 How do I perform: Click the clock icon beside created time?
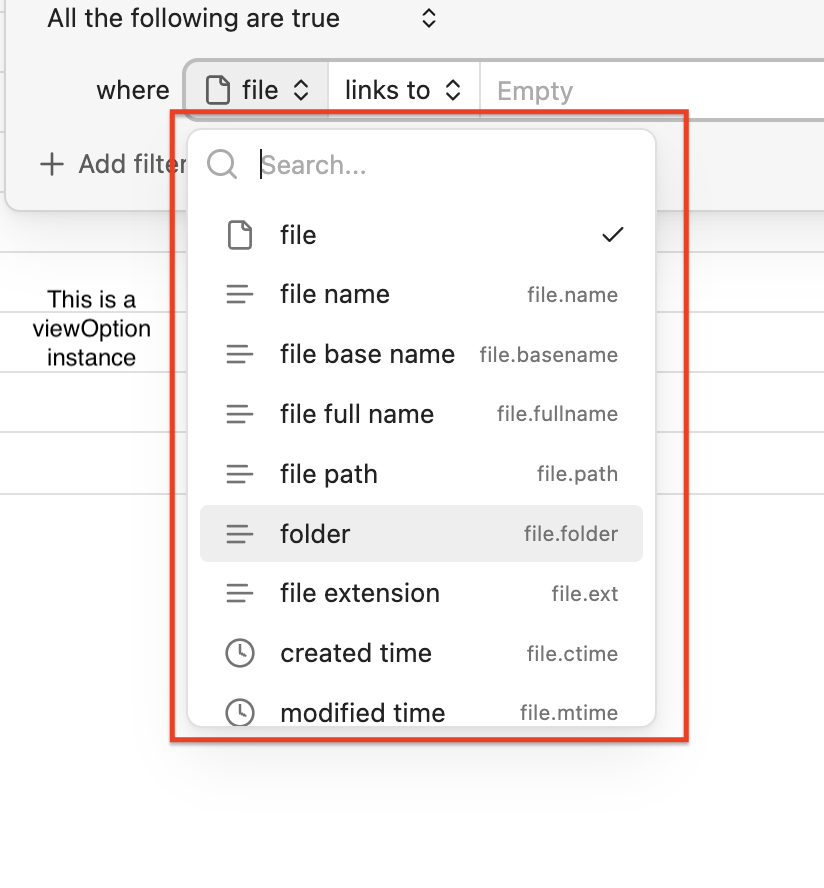coord(240,653)
